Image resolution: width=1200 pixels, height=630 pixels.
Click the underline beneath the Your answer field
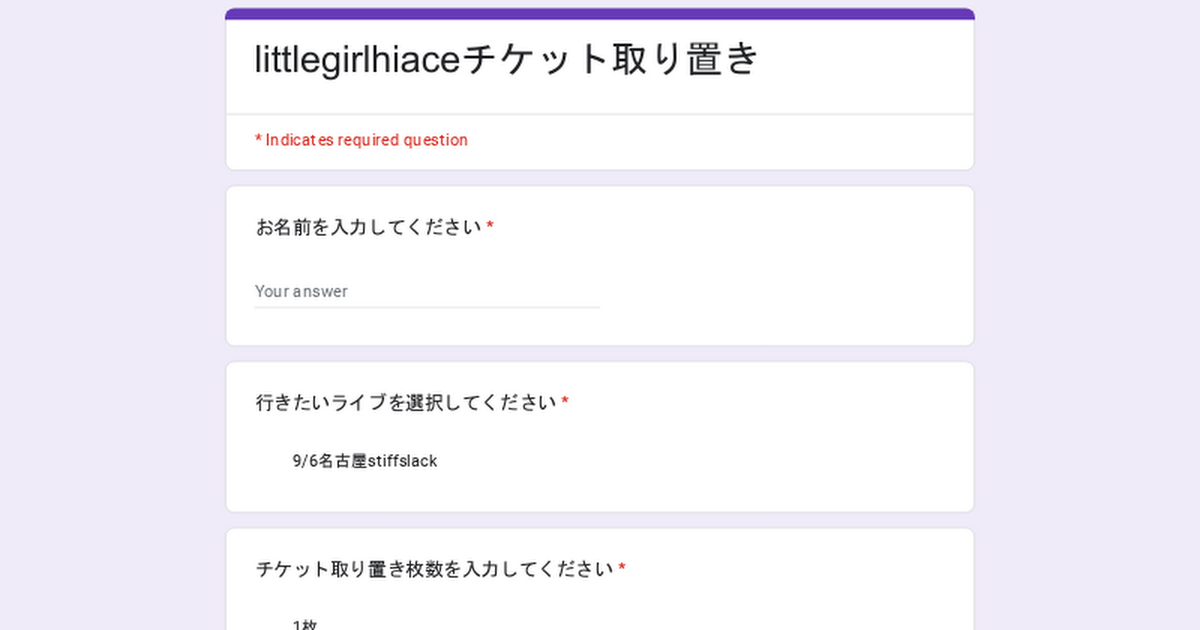[427, 307]
